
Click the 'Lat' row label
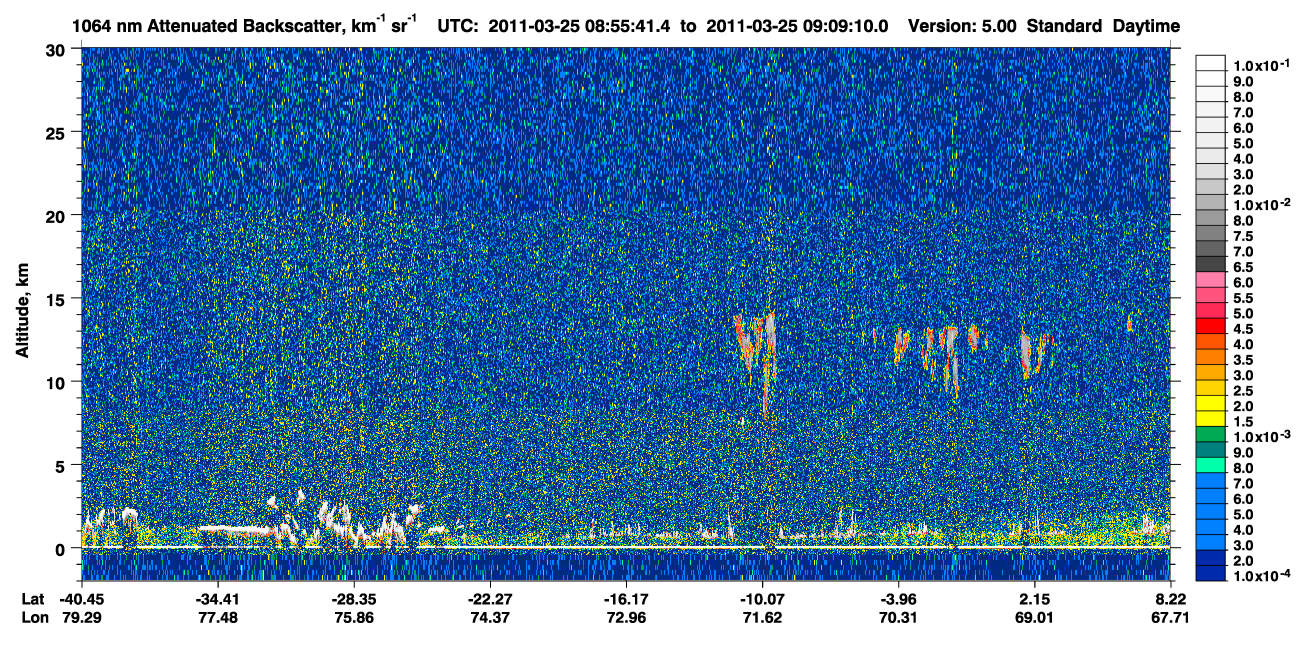tap(33, 600)
